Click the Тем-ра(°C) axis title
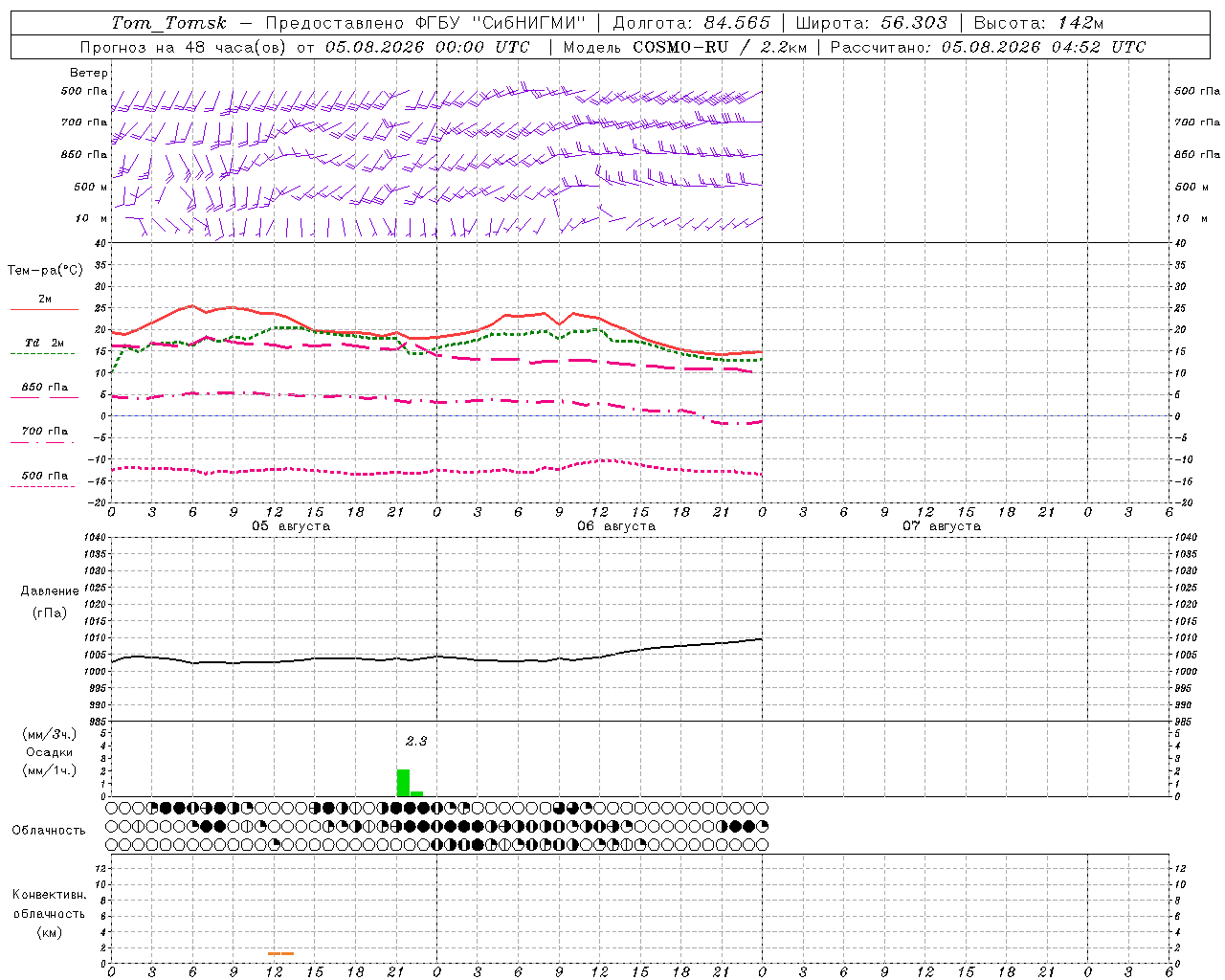 (x=45, y=271)
